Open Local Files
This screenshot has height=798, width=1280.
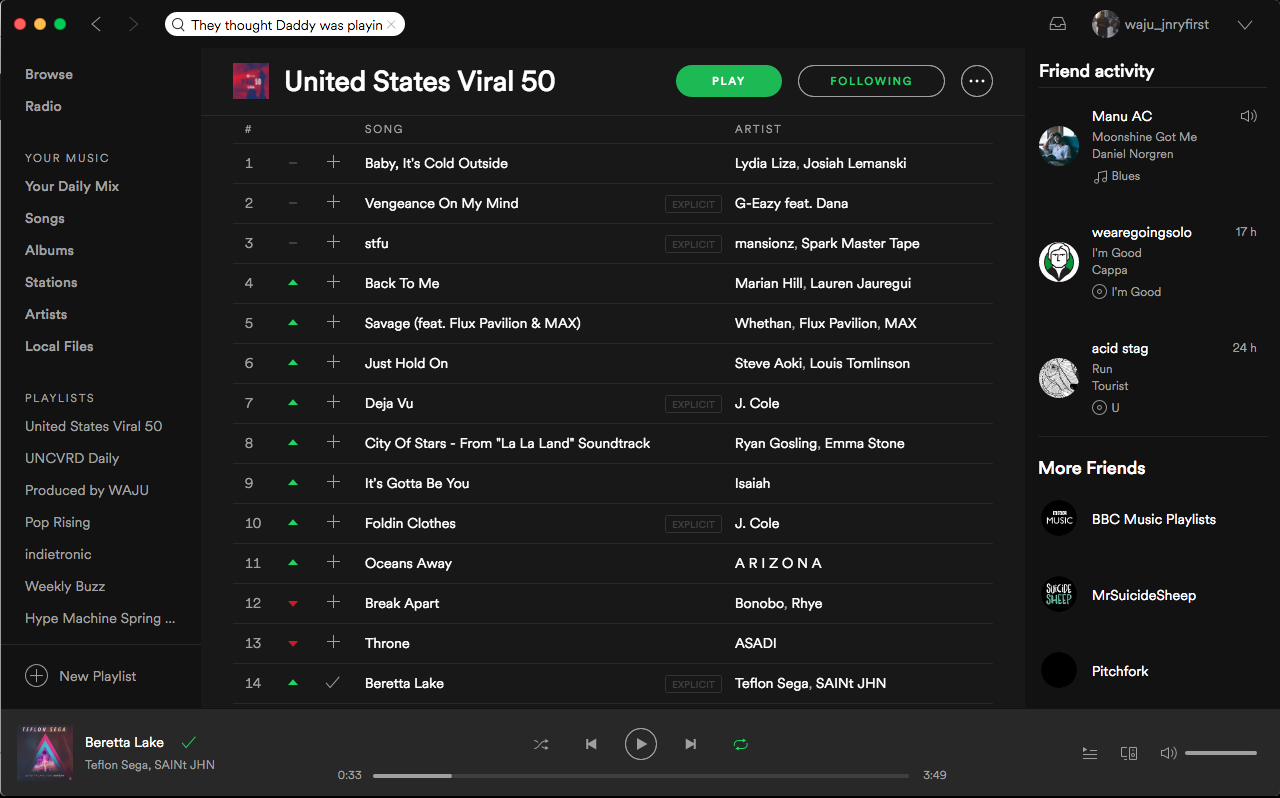[59, 346]
